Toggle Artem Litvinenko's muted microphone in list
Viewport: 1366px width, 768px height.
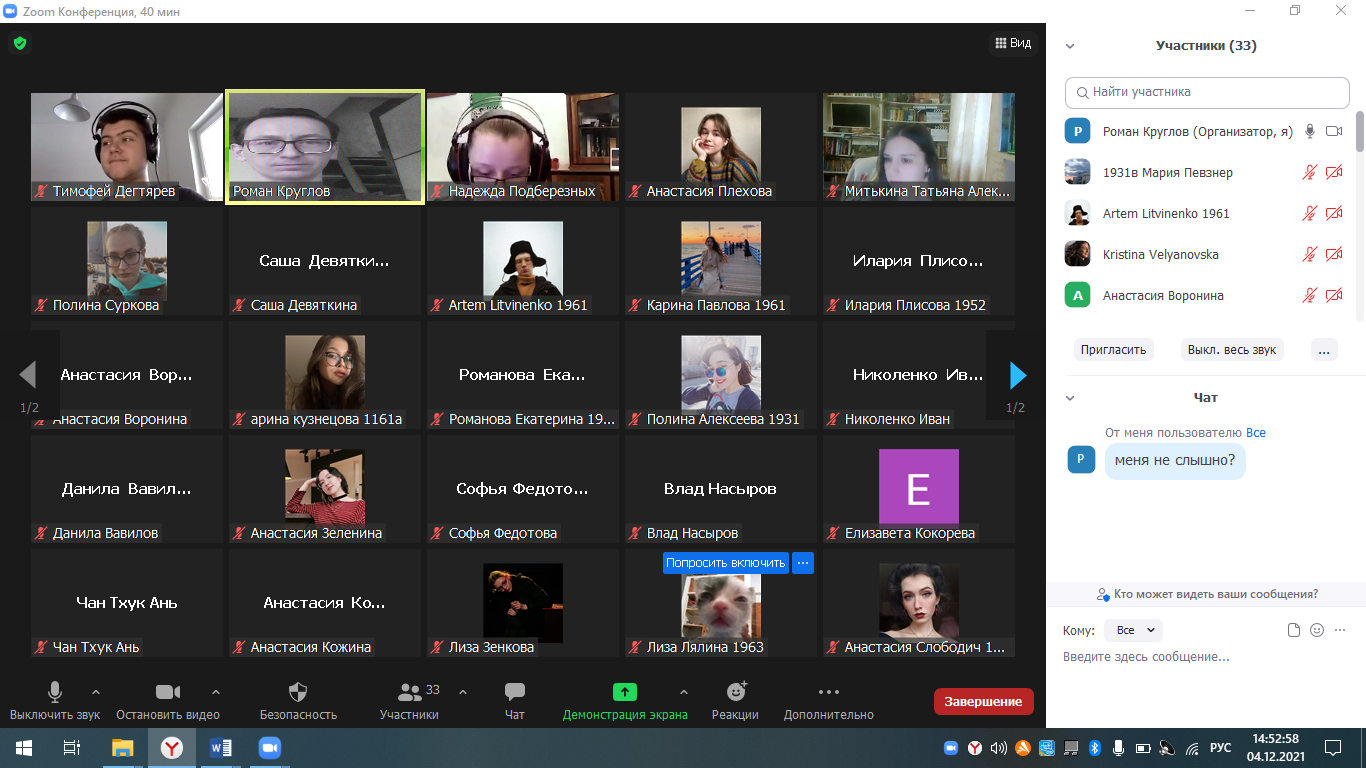tap(1309, 213)
